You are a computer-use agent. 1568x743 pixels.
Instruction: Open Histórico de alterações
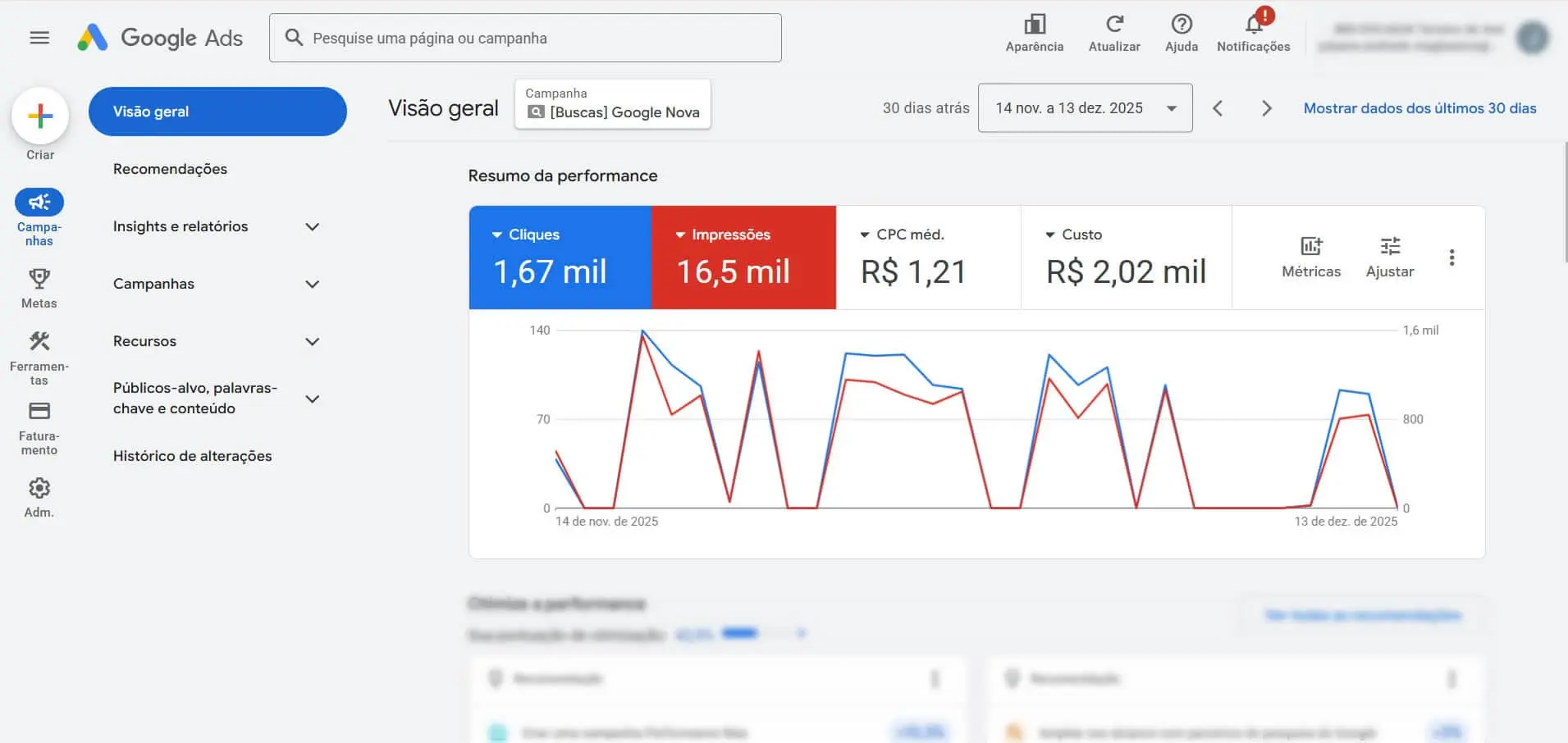191,455
